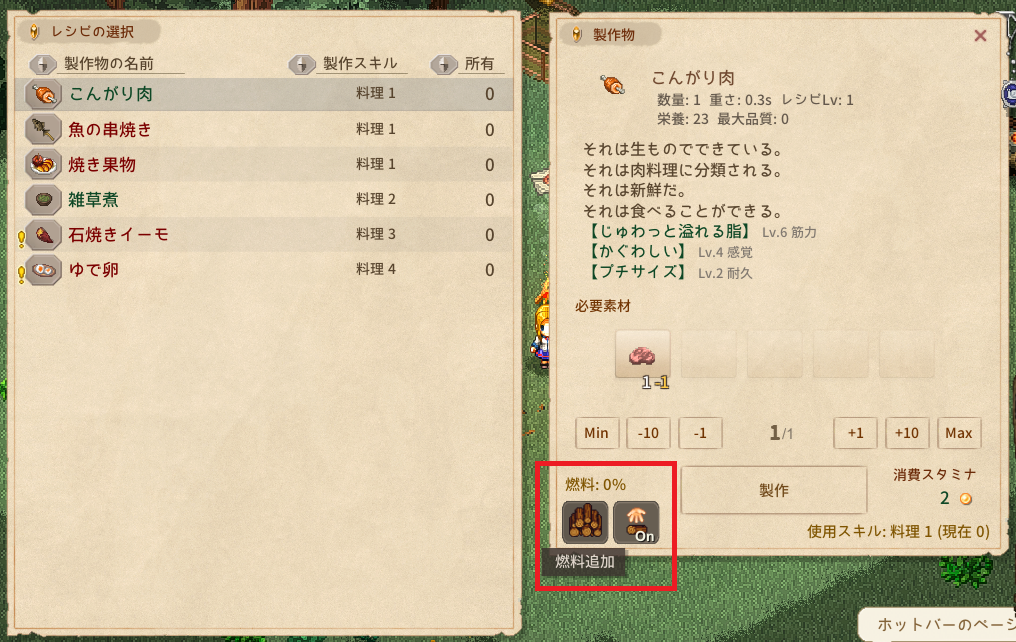Set quantity to Max
This screenshot has height=642, width=1016.
(959, 433)
